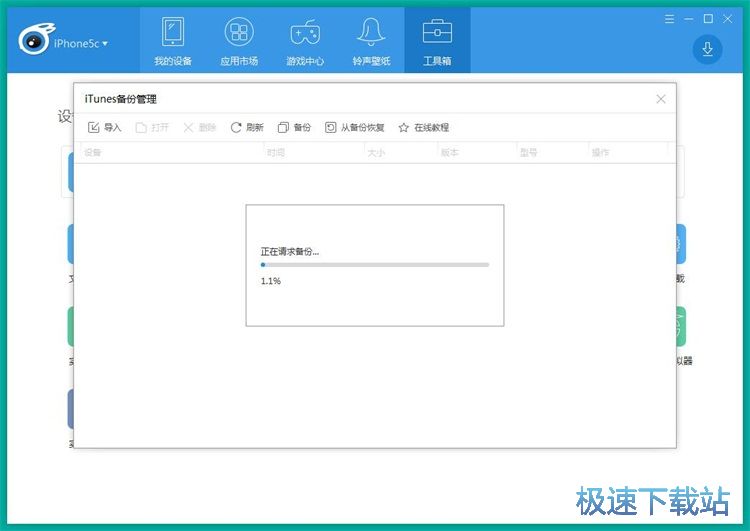Open the download manager arrow button
The image size is (750, 531).
point(707,49)
